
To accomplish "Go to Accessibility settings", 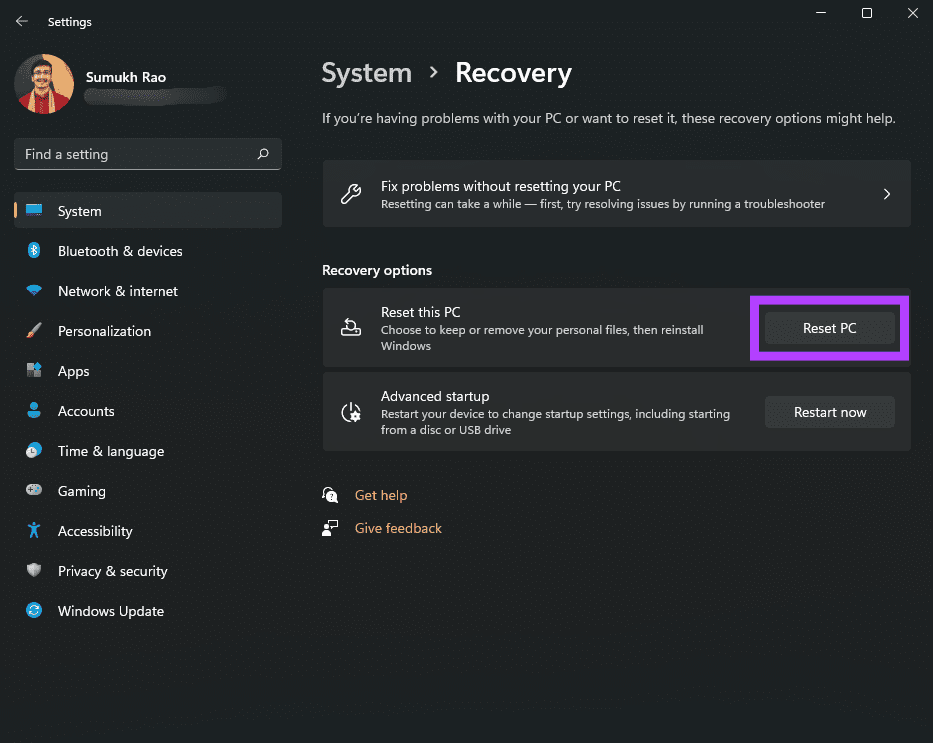I will 148,531.
